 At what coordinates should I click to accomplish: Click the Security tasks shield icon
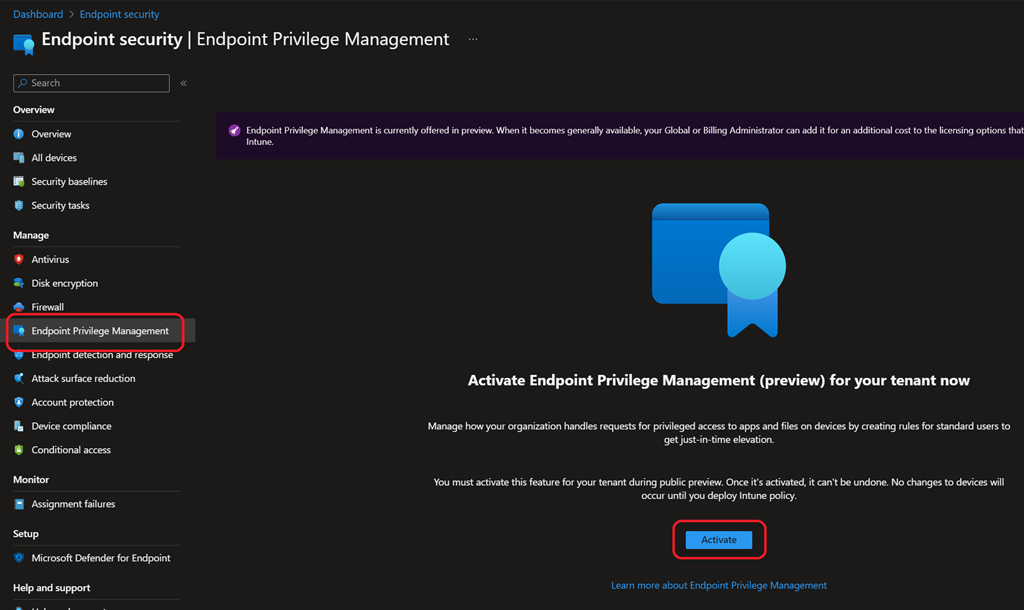click(x=19, y=205)
